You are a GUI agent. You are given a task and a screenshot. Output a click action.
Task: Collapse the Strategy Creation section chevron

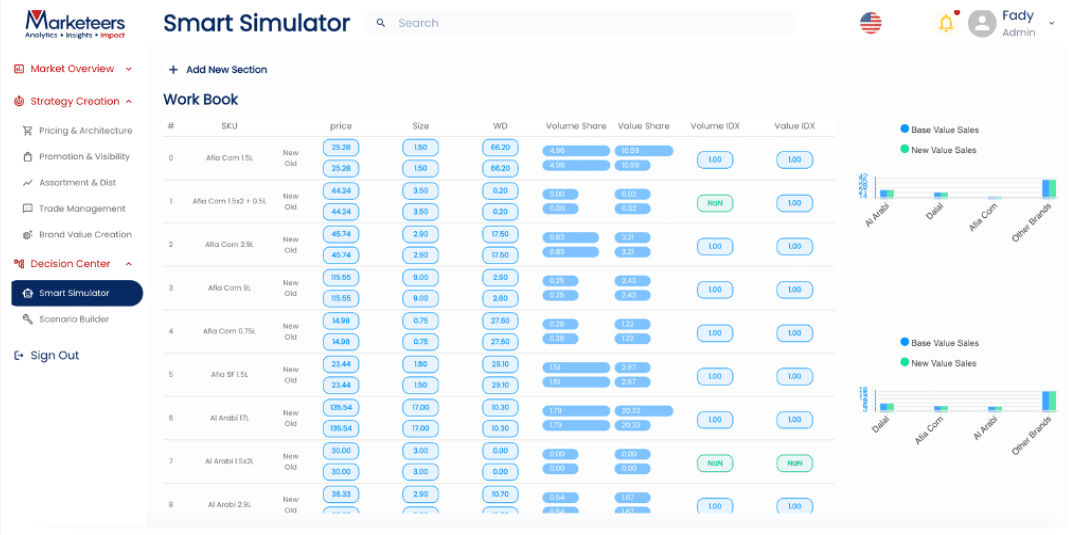(x=130, y=101)
